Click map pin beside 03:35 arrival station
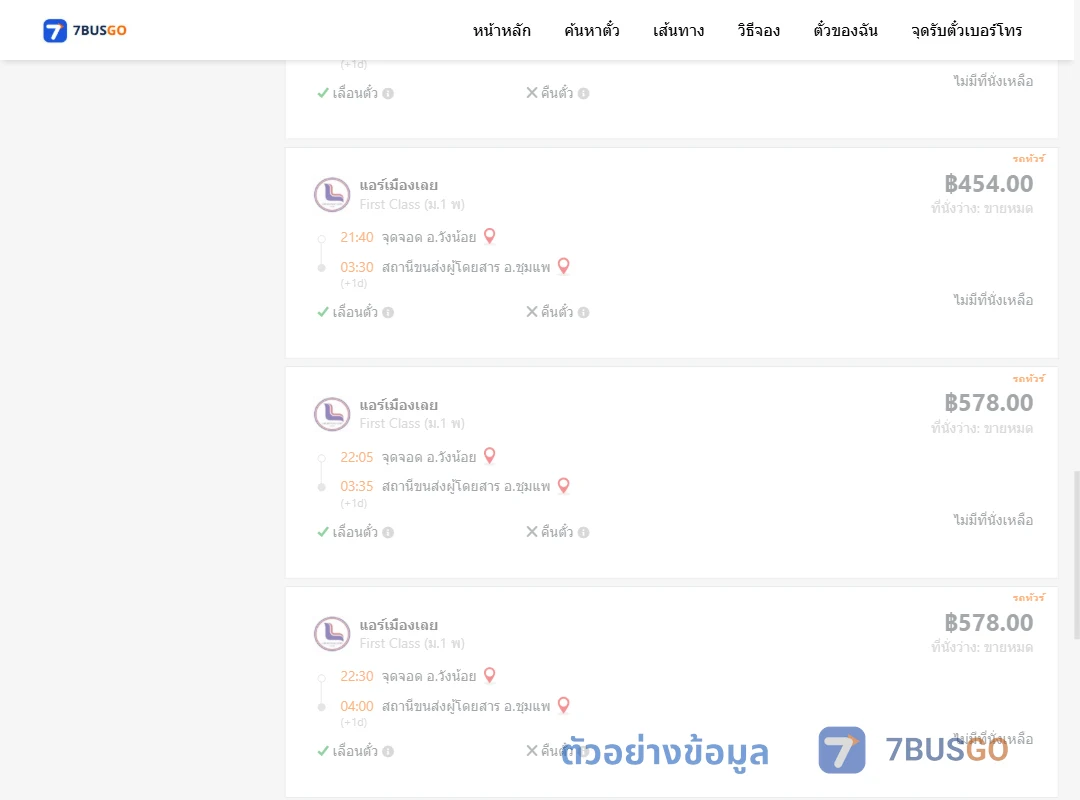The height and width of the screenshot is (800, 1080). (563, 486)
